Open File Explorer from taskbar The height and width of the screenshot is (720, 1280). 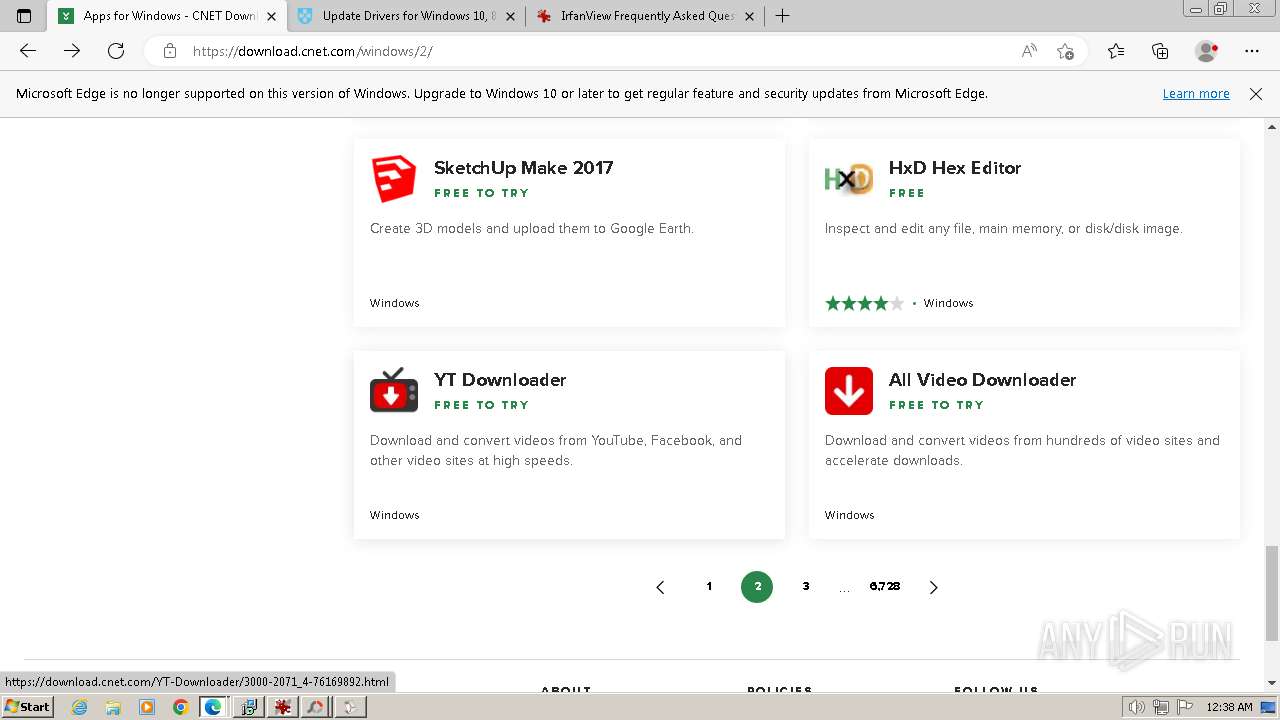[113, 707]
